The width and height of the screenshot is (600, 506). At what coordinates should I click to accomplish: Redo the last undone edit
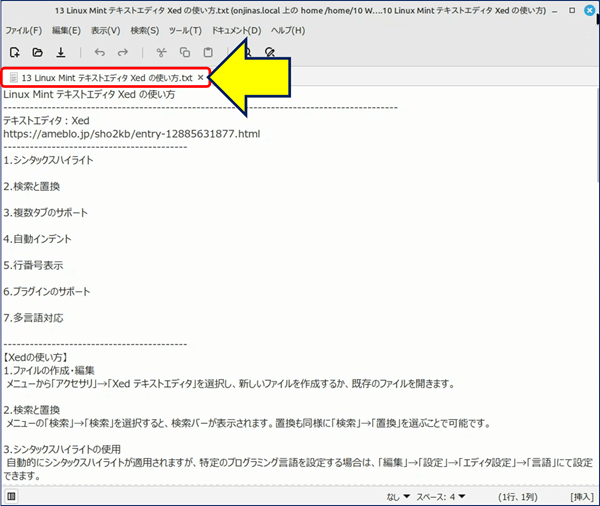(123, 52)
